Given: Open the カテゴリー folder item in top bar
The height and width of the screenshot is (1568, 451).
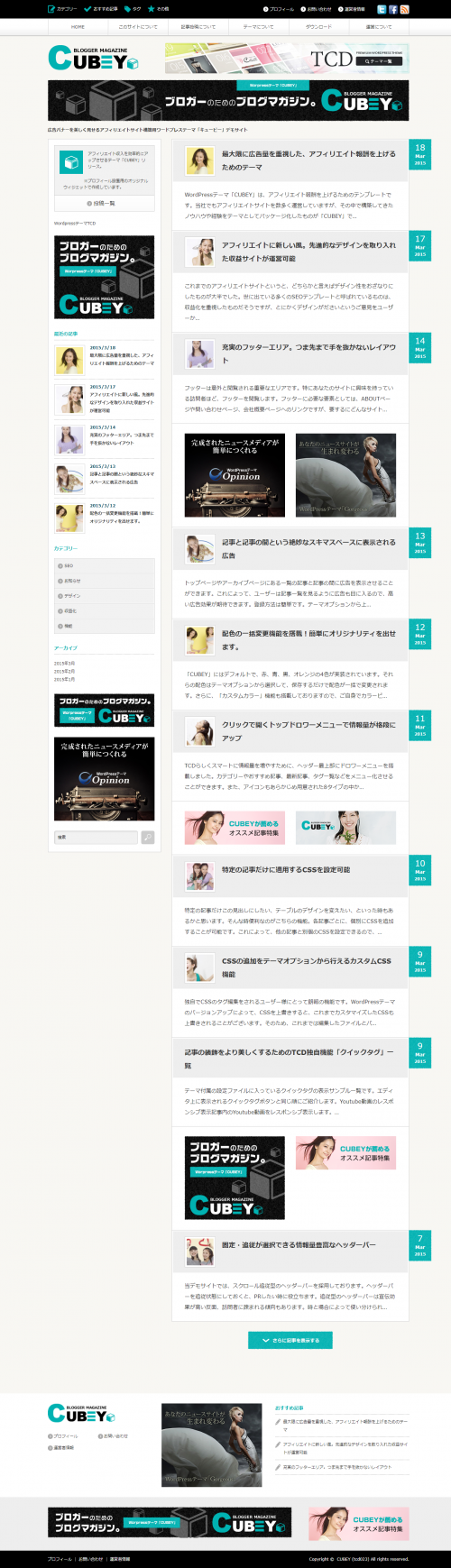Looking at the screenshot, I should tap(62, 9).
